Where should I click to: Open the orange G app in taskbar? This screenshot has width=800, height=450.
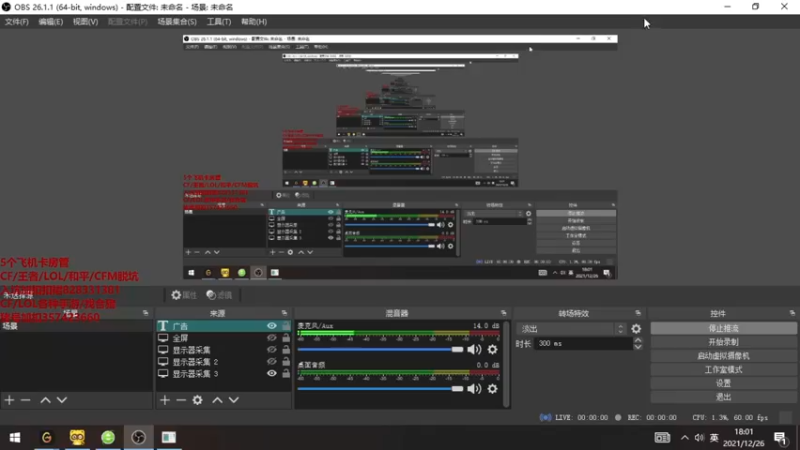(x=46, y=437)
